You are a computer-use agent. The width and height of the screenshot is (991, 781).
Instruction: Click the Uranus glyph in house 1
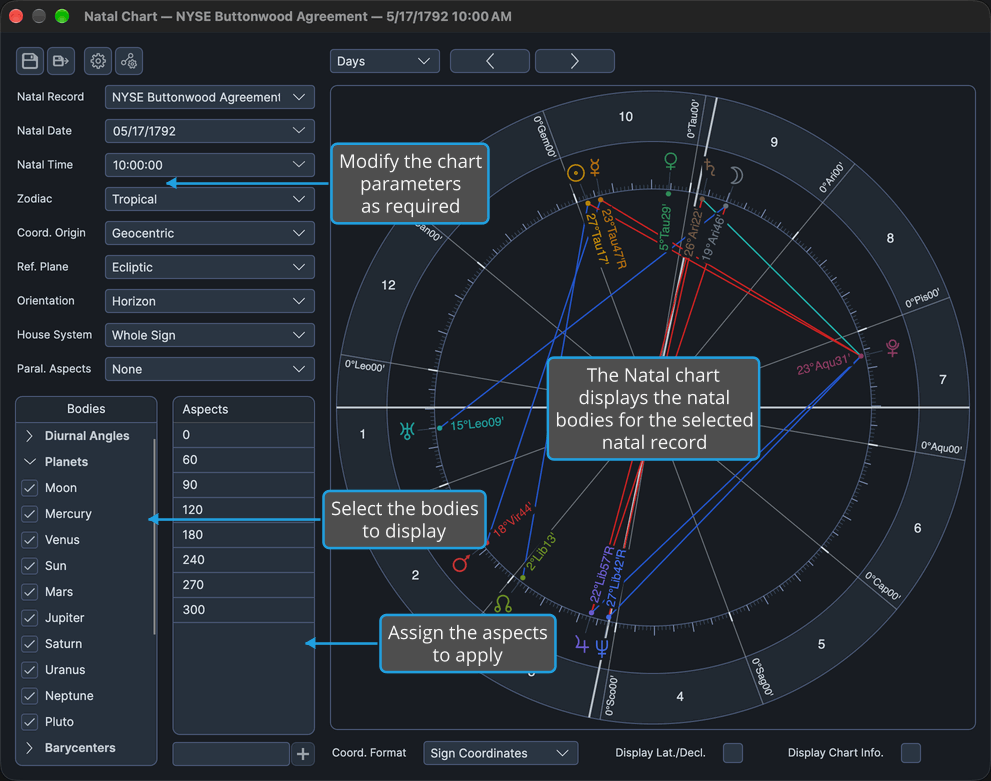407,431
